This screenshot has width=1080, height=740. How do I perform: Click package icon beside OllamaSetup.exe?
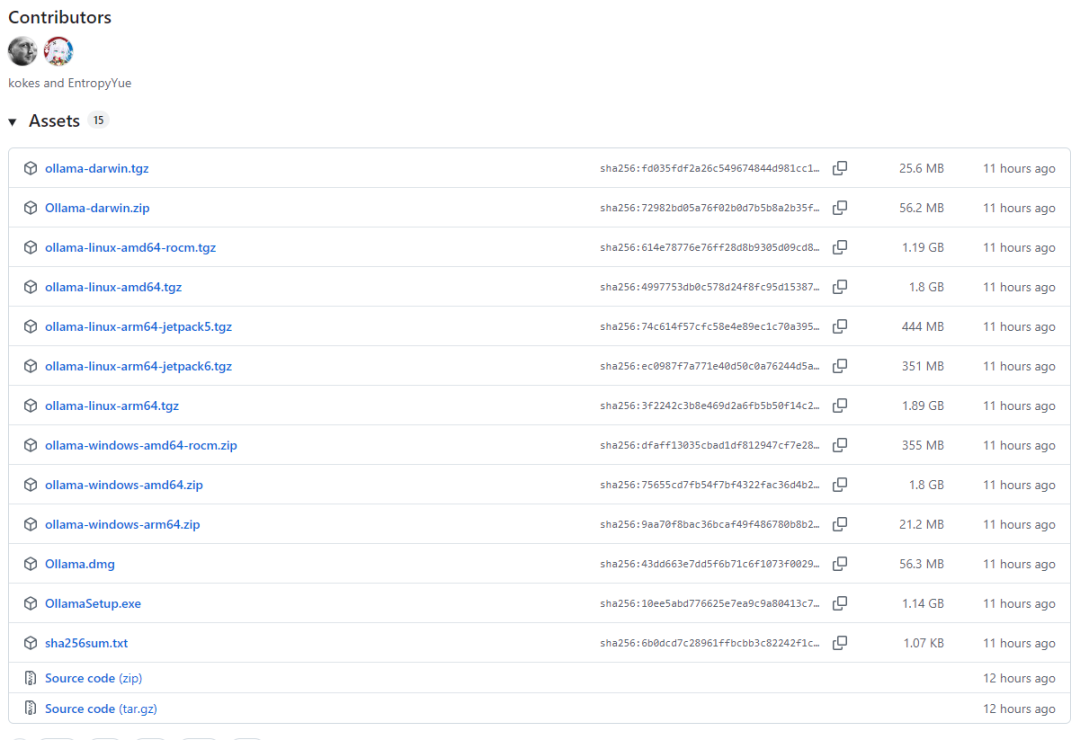point(30,604)
